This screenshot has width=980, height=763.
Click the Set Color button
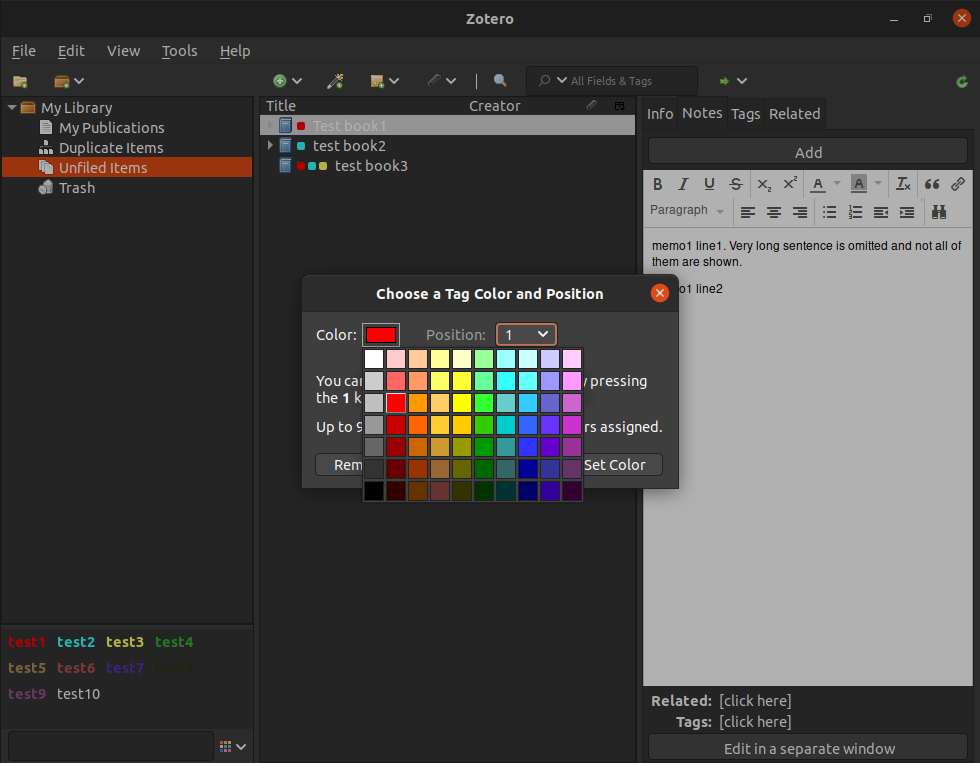pos(615,465)
